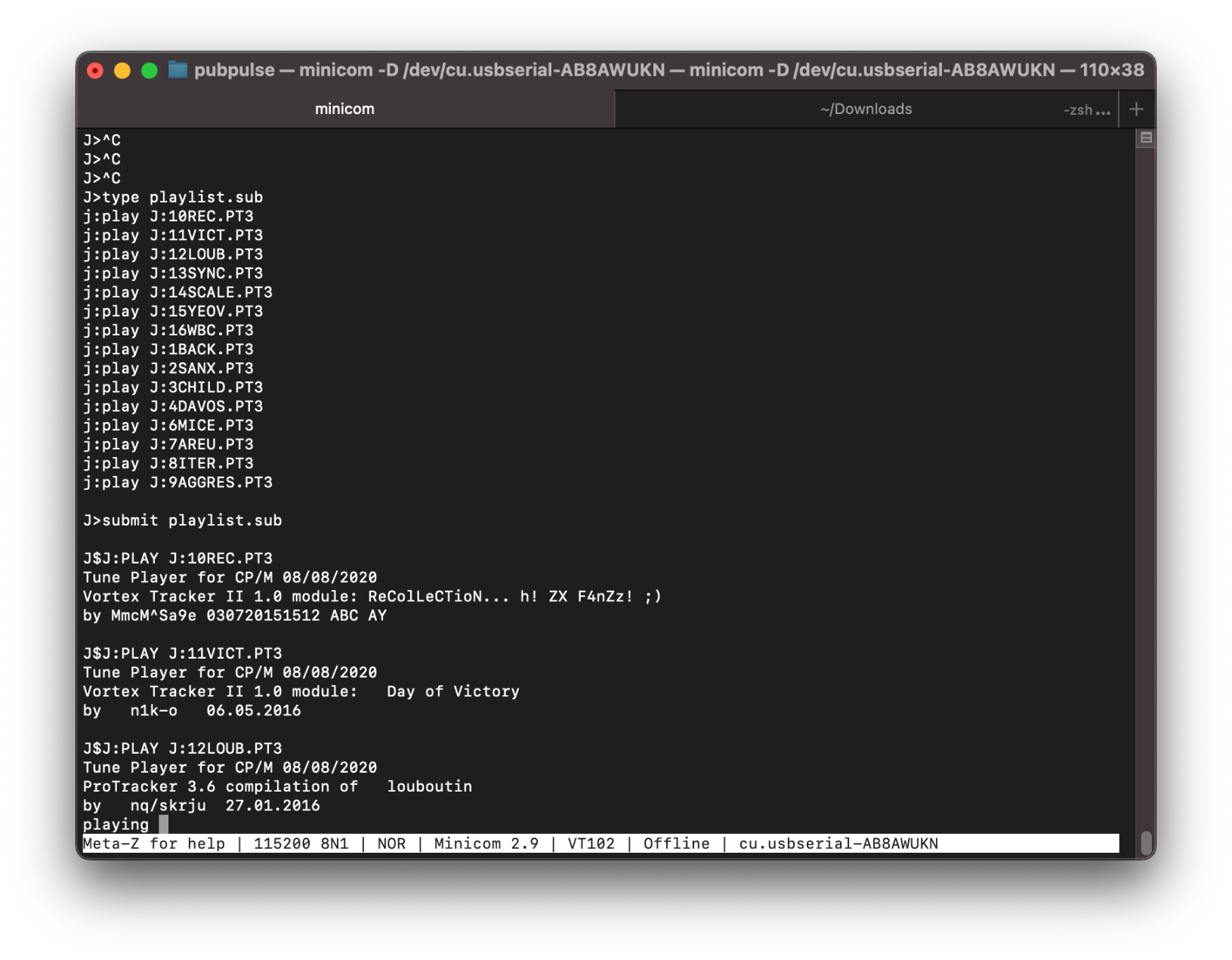Click the Offline indicator in status bar
1232x960 pixels.
click(676, 844)
